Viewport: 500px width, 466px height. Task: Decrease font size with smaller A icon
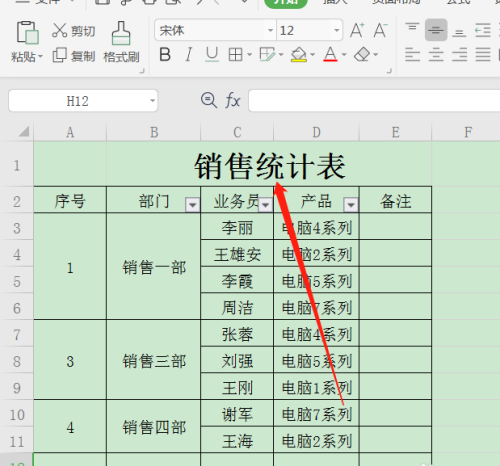(380, 30)
